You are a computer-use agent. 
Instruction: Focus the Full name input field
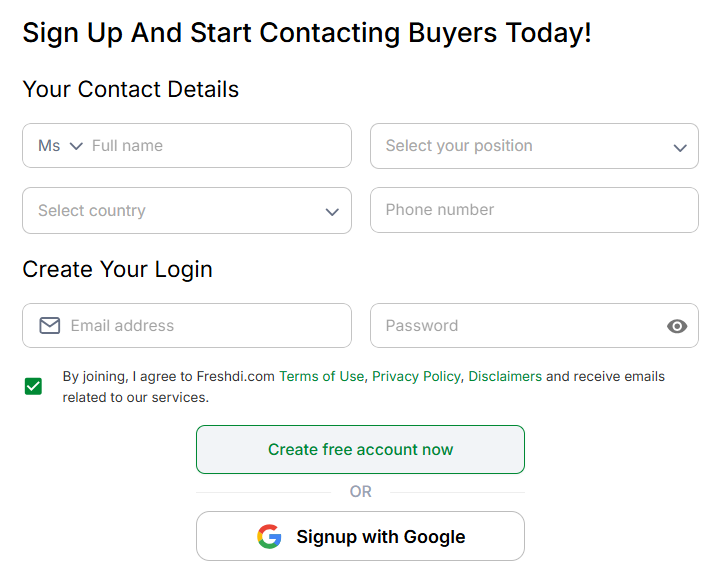[x=218, y=146]
